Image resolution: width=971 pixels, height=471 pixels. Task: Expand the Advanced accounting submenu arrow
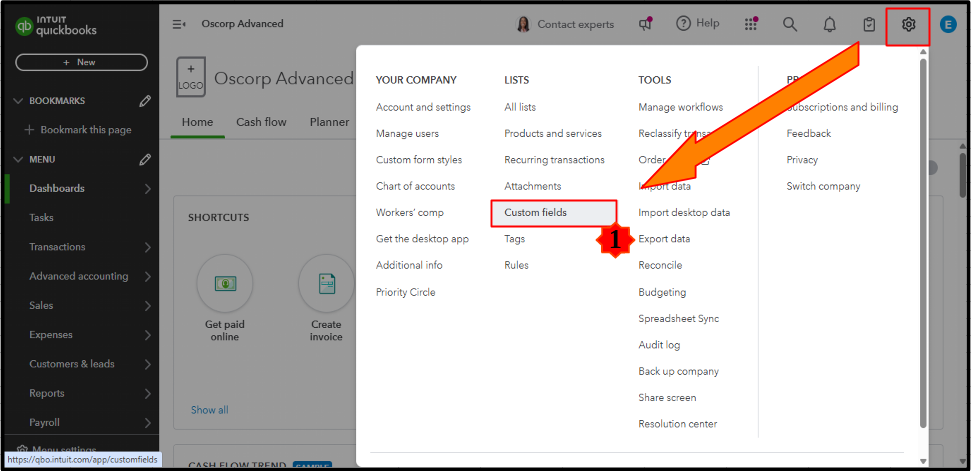click(x=147, y=277)
